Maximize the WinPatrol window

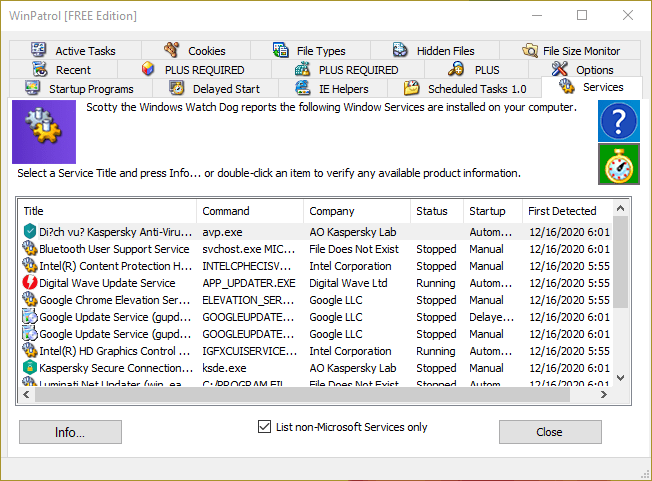tap(582, 15)
